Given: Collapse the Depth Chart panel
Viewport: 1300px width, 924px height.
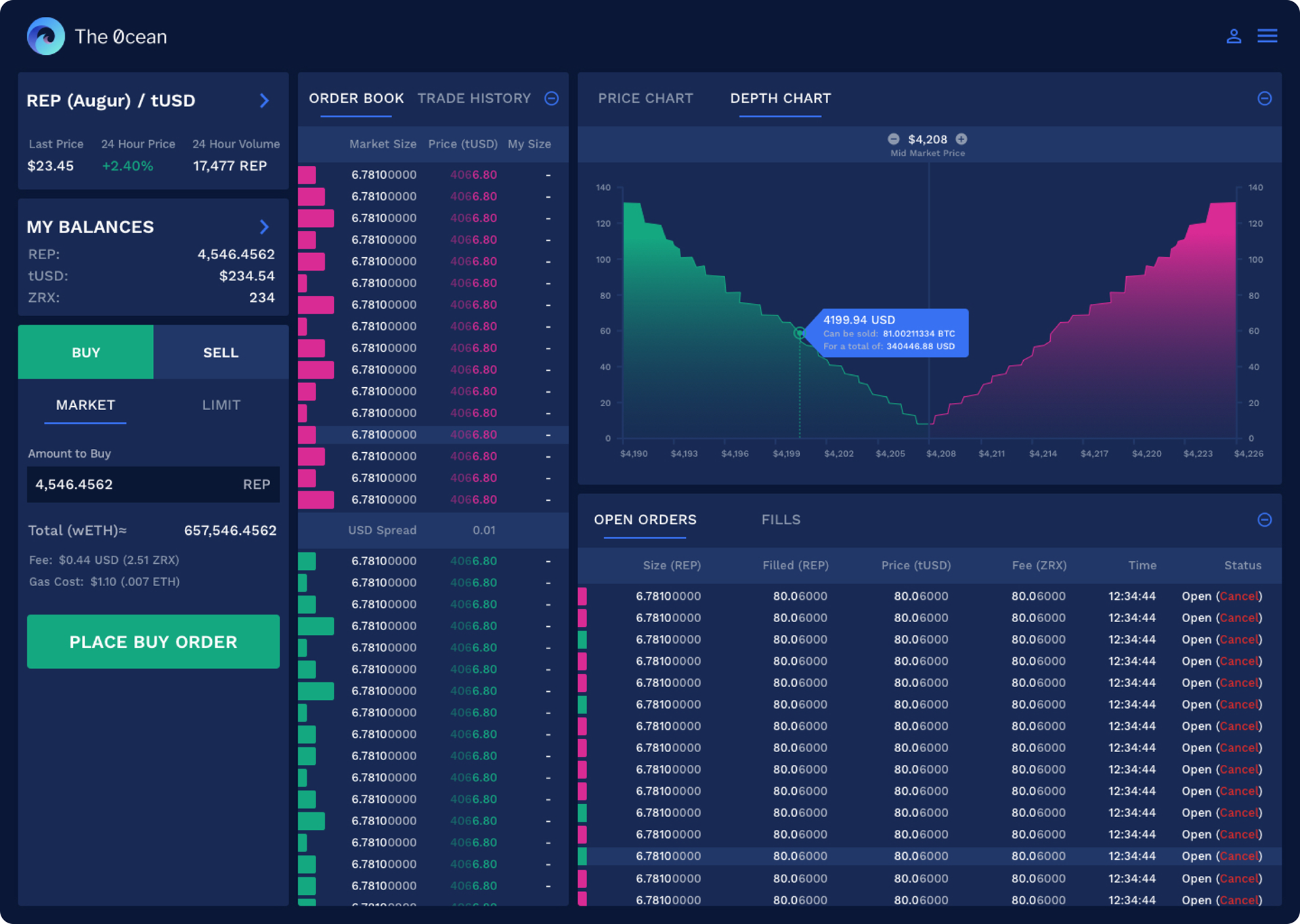Looking at the screenshot, I should point(1264,99).
